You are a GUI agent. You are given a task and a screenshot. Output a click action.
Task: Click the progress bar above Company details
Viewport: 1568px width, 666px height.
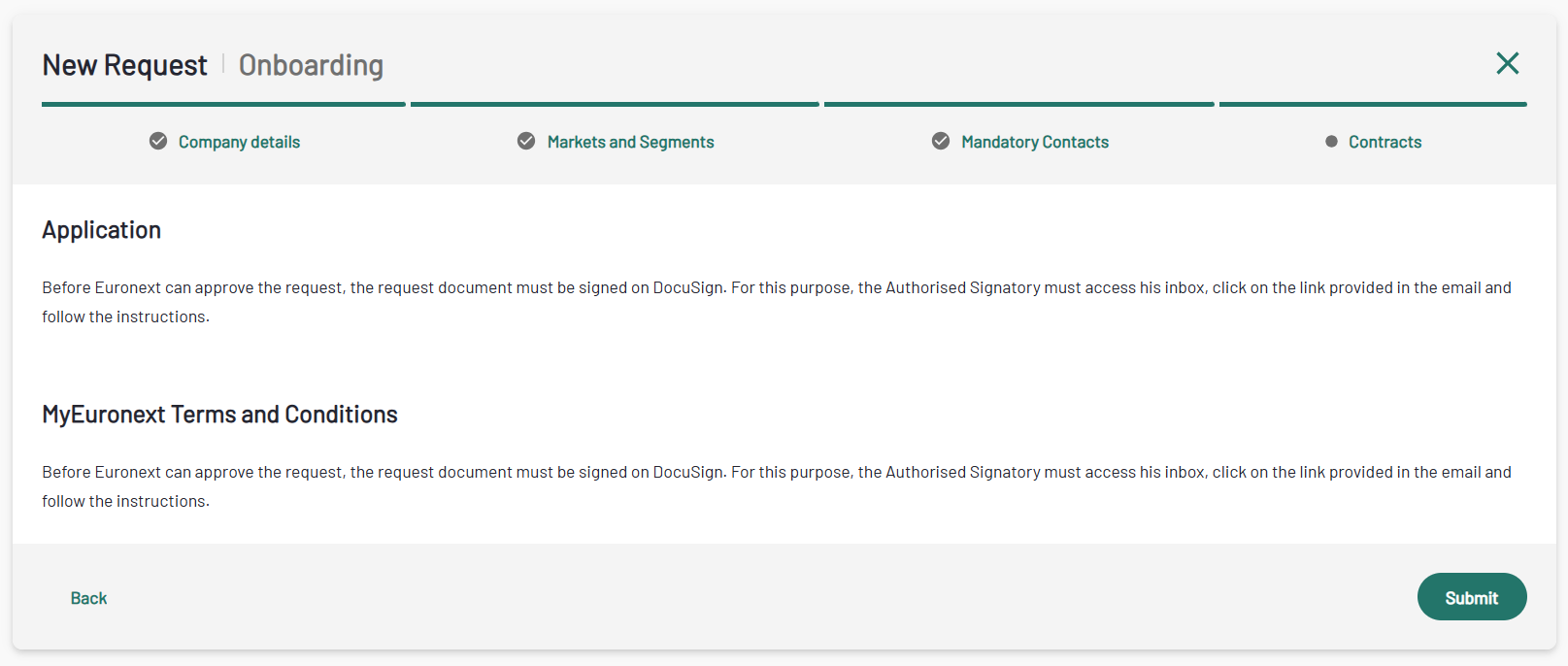pos(223,104)
